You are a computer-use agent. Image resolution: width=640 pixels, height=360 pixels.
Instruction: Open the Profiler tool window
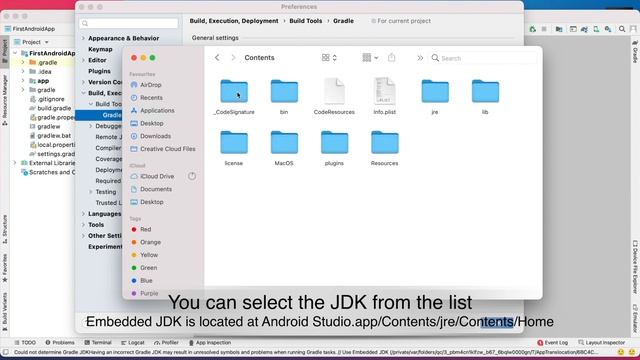tap(166, 342)
